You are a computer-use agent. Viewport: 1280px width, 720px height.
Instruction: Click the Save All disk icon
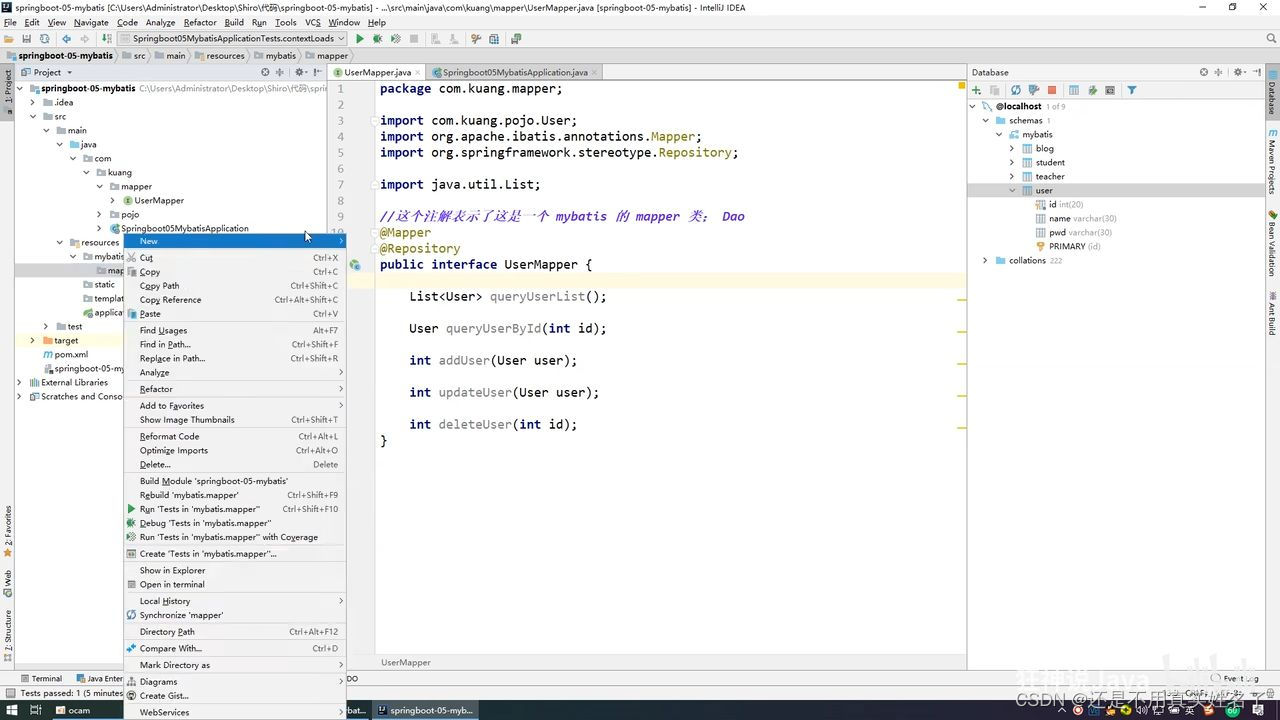28,39
